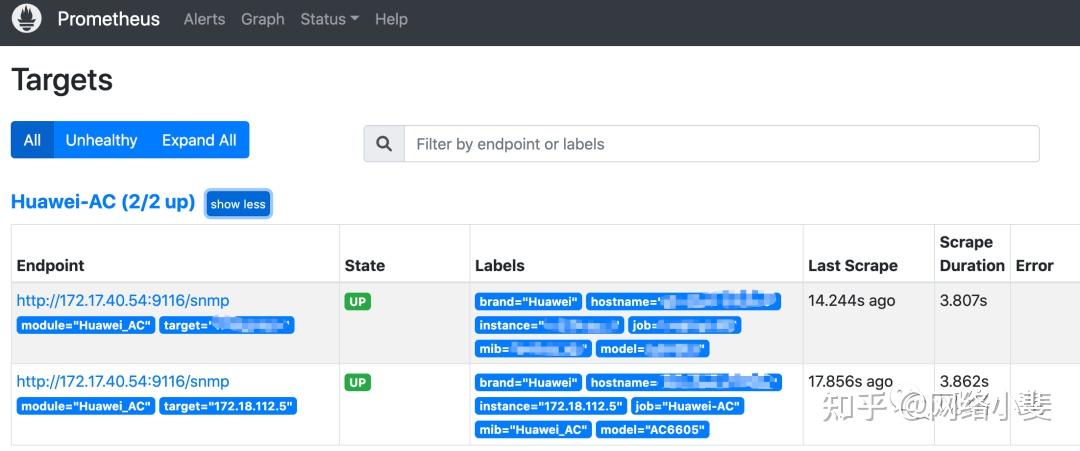This screenshot has height=451, width=1080.
Task: Click the Prometheus flame logo icon
Action: click(26, 19)
